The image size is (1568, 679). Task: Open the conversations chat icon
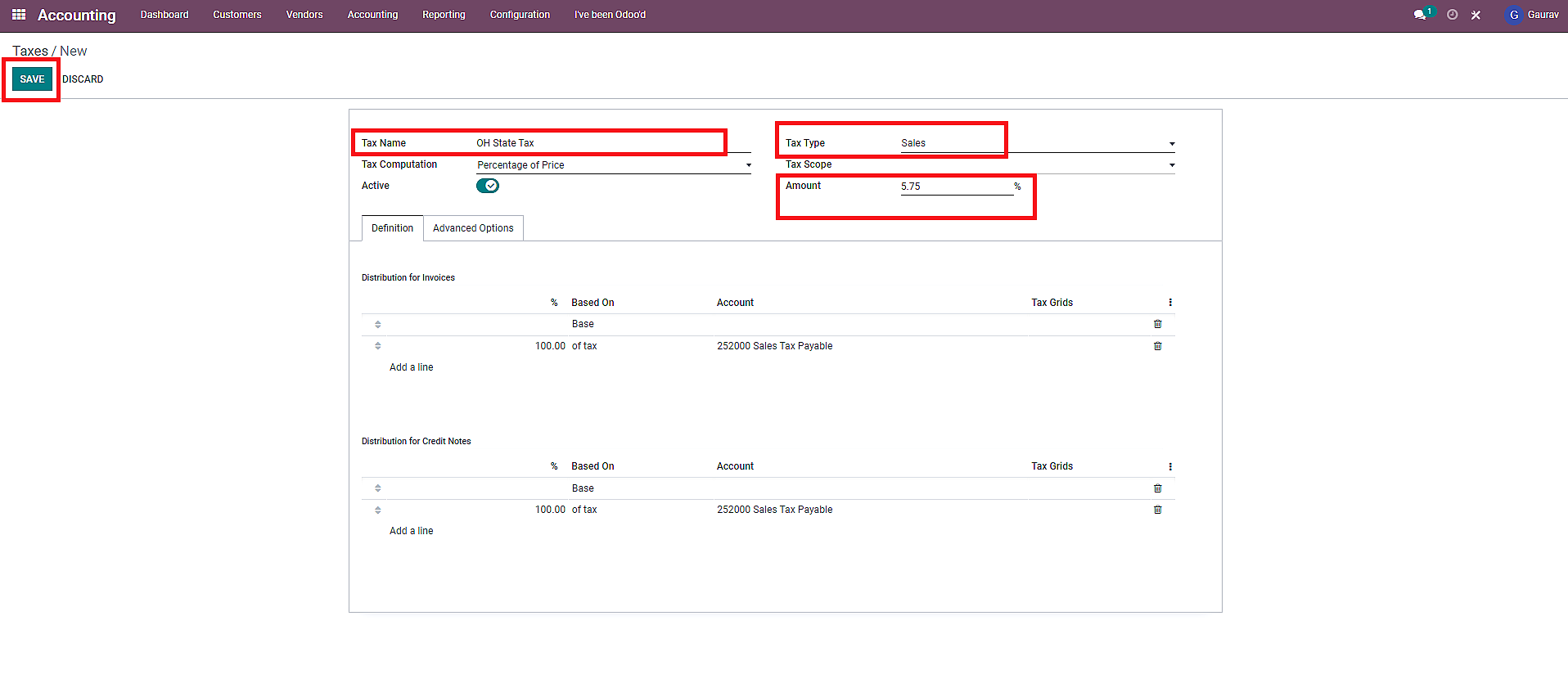click(x=1420, y=15)
